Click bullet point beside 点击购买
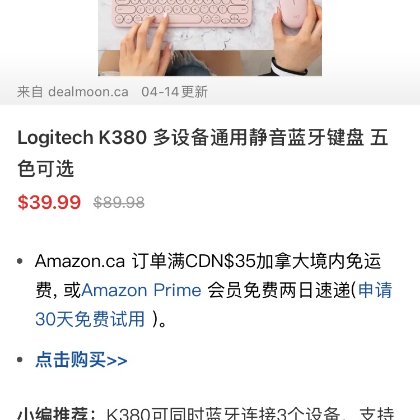This screenshot has height=420, width=420. coord(20,360)
